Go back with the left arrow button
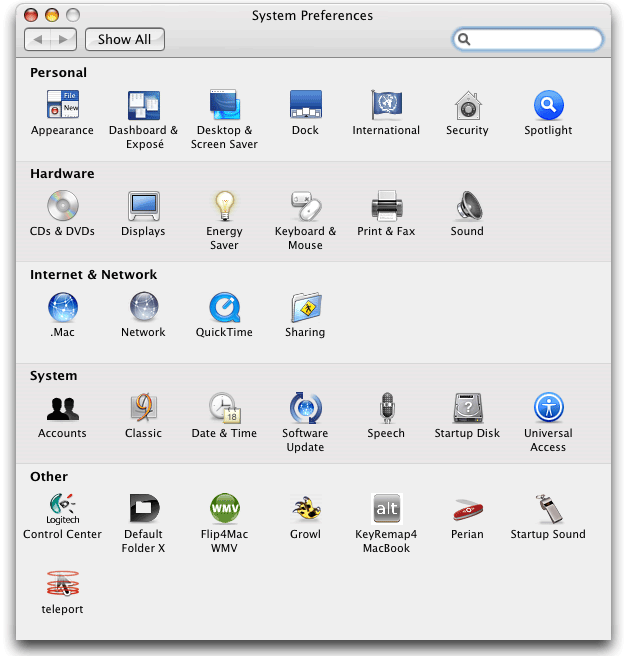This screenshot has height=656, width=624. 38,39
